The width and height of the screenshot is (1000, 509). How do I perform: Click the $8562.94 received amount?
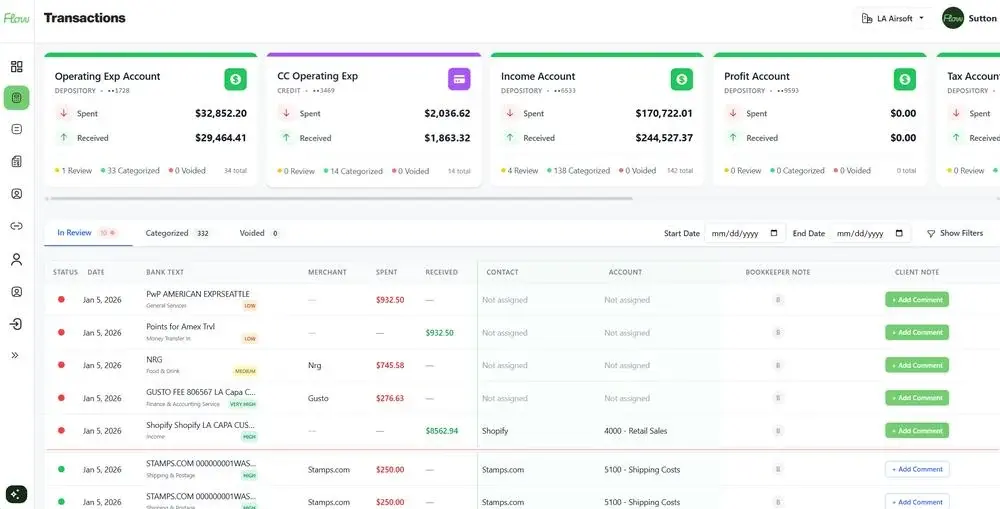coord(441,431)
